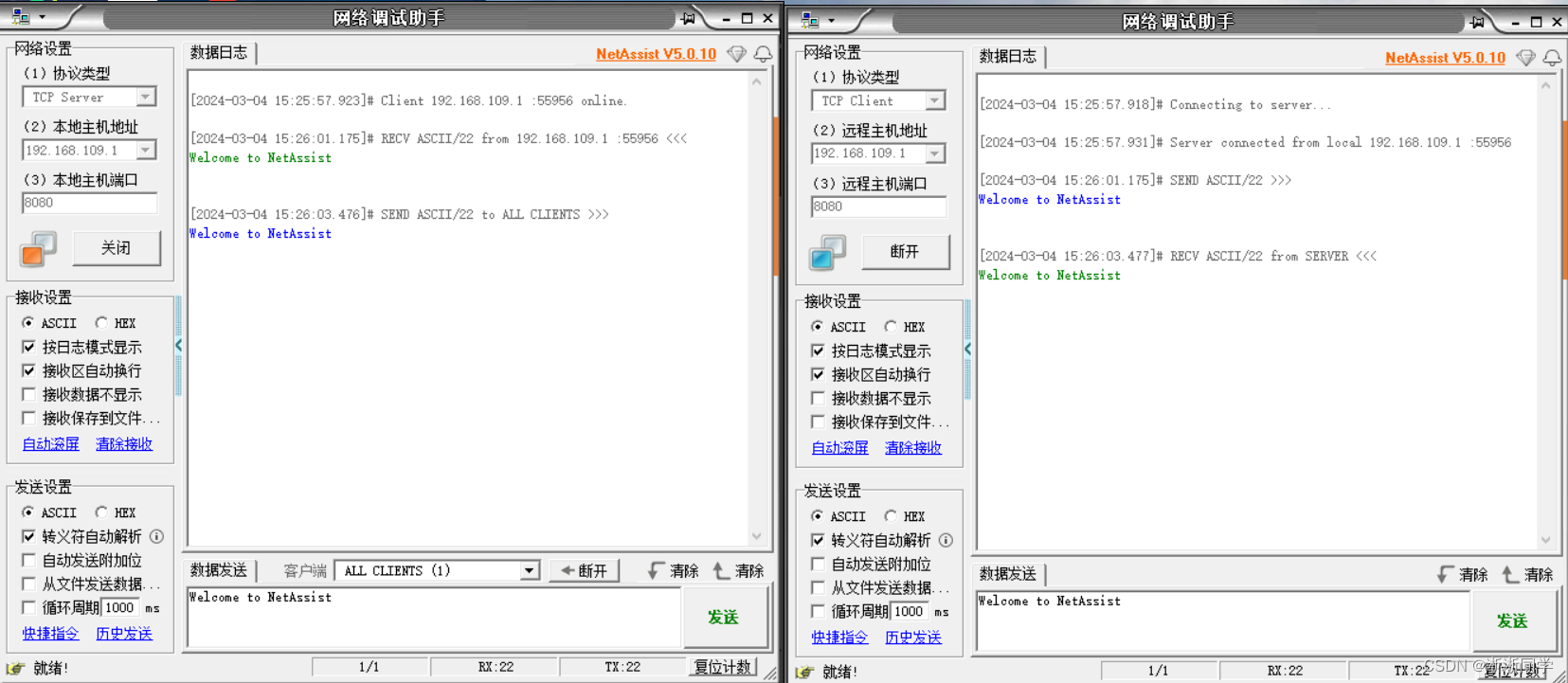The width and height of the screenshot is (1568, 683).
Task: Click the blue connection status icon in client window
Action: 827,253
